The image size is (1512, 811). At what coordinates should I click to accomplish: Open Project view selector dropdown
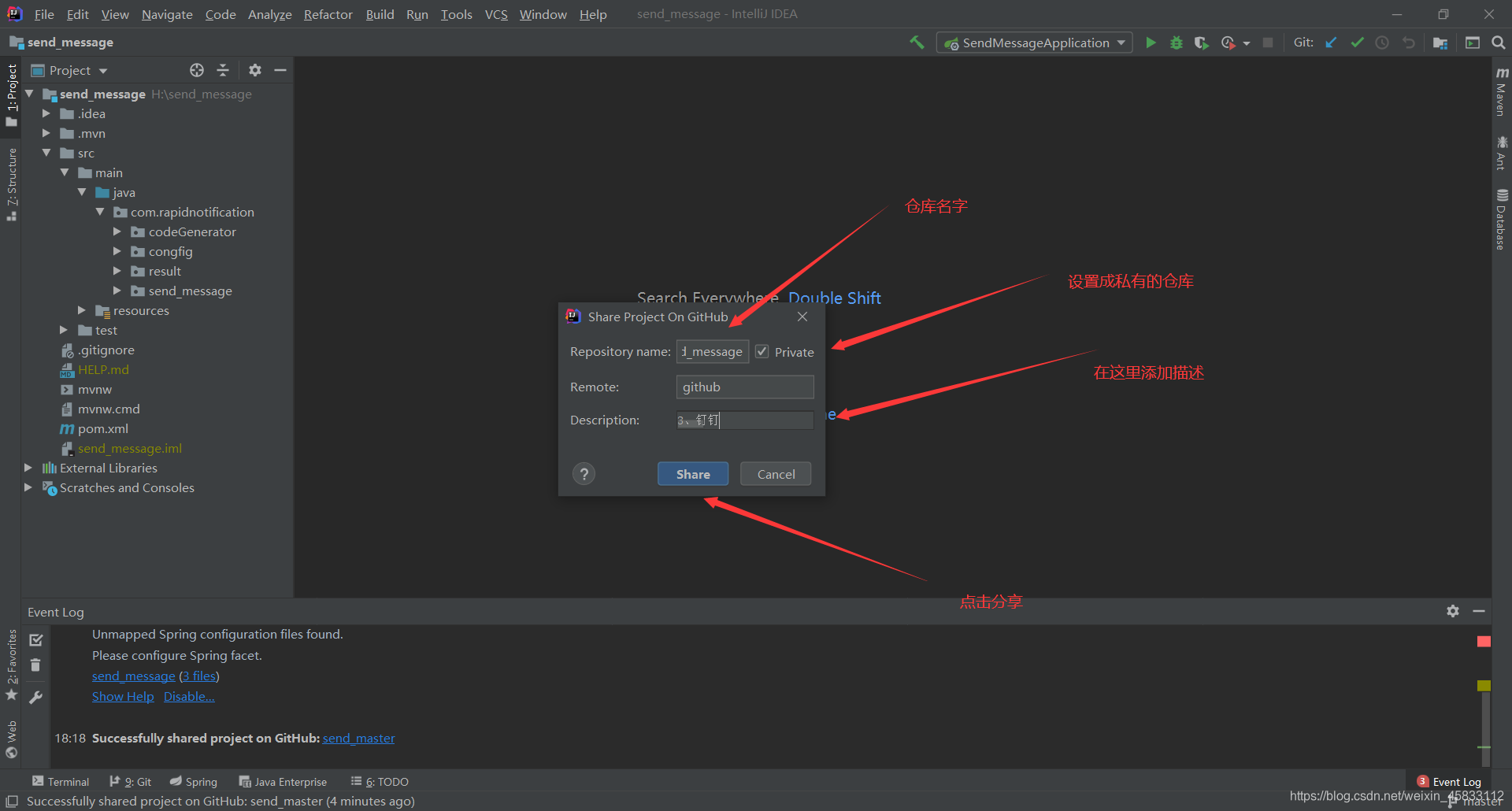[69, 70]
